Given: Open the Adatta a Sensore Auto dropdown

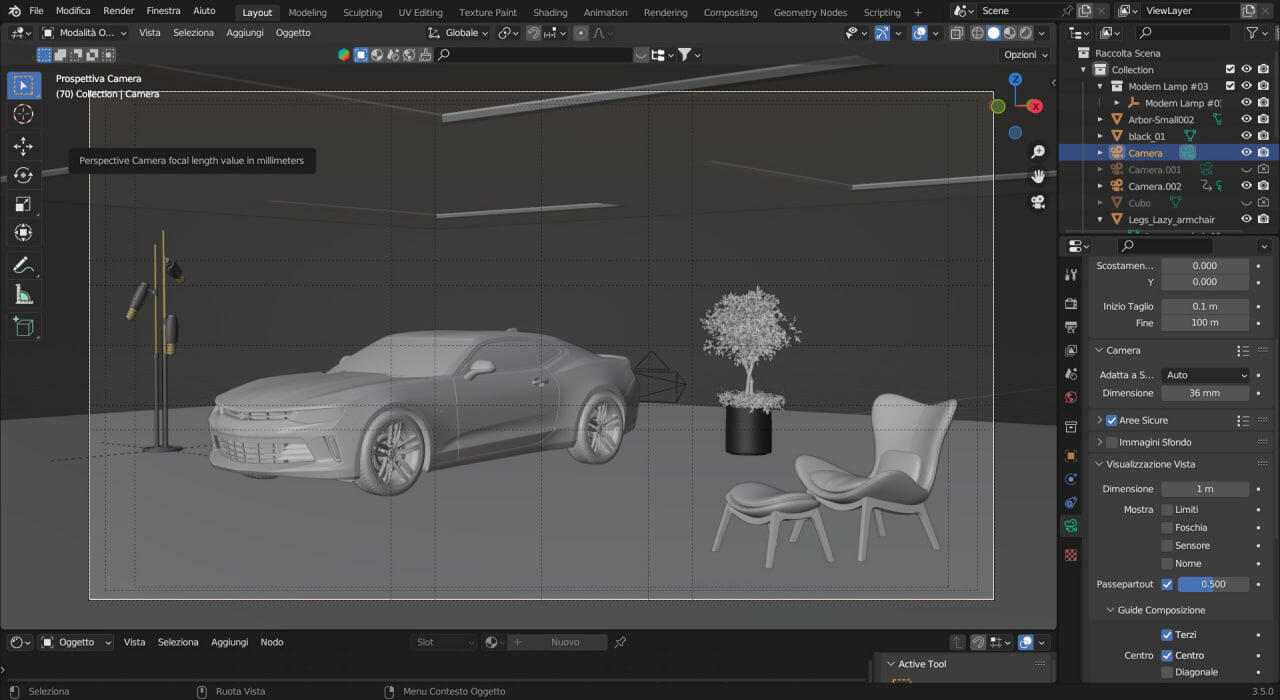Looking at the screenshot, I should pyautogui.click(x=1205, y=375).
